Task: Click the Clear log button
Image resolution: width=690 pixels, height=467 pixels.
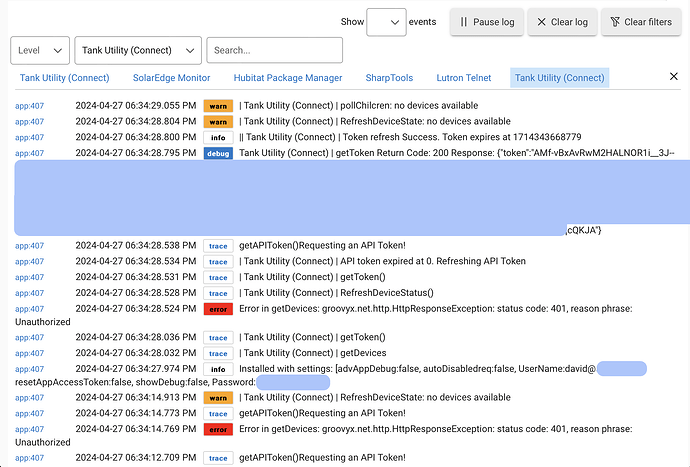Action: pos(562,22)
